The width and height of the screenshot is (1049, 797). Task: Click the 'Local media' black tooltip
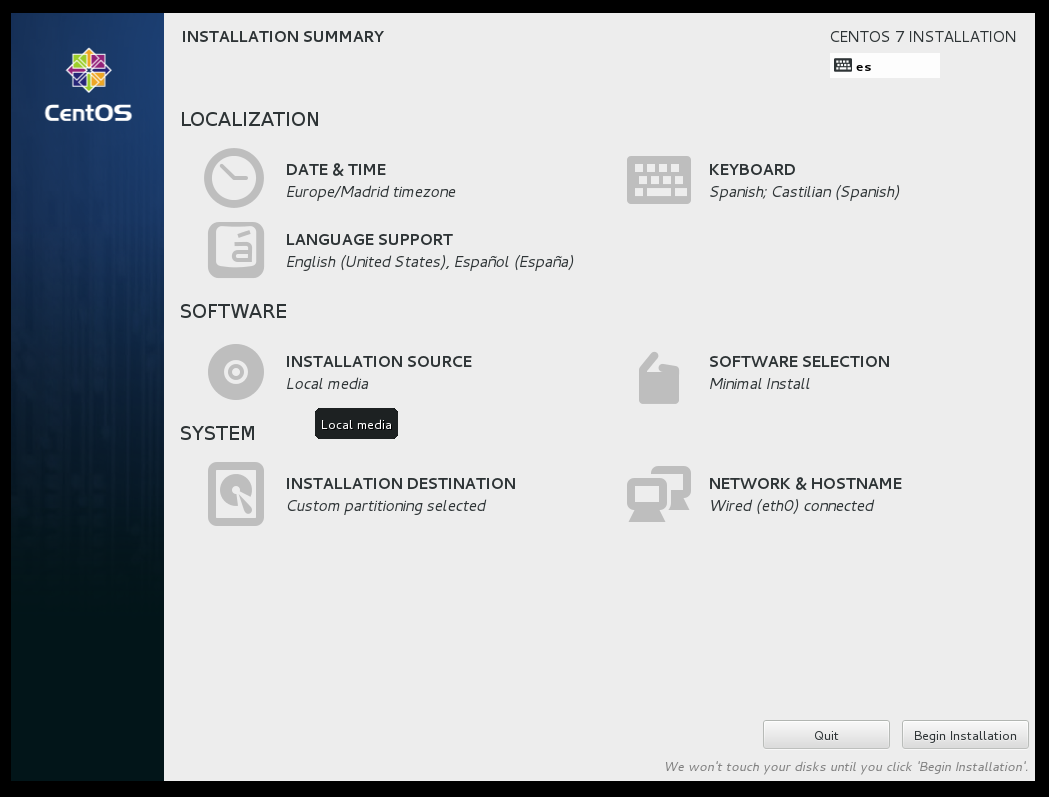tap(357, 424)
